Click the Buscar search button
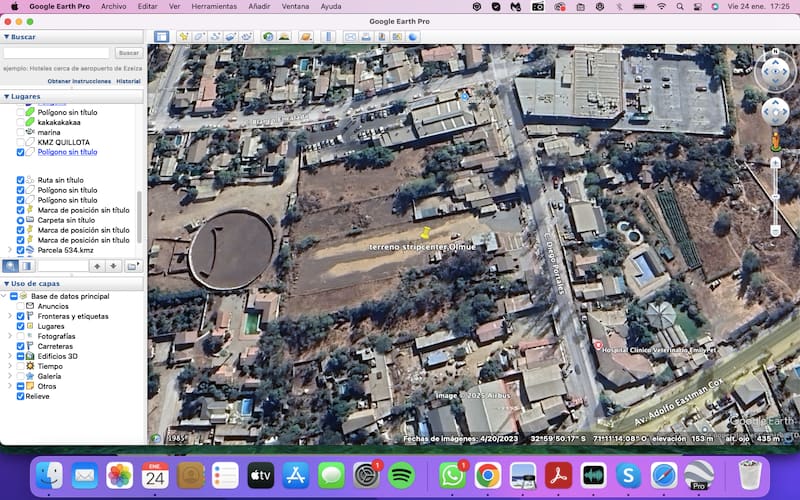Viewport: 800px width, 500px height. (128, 53)
